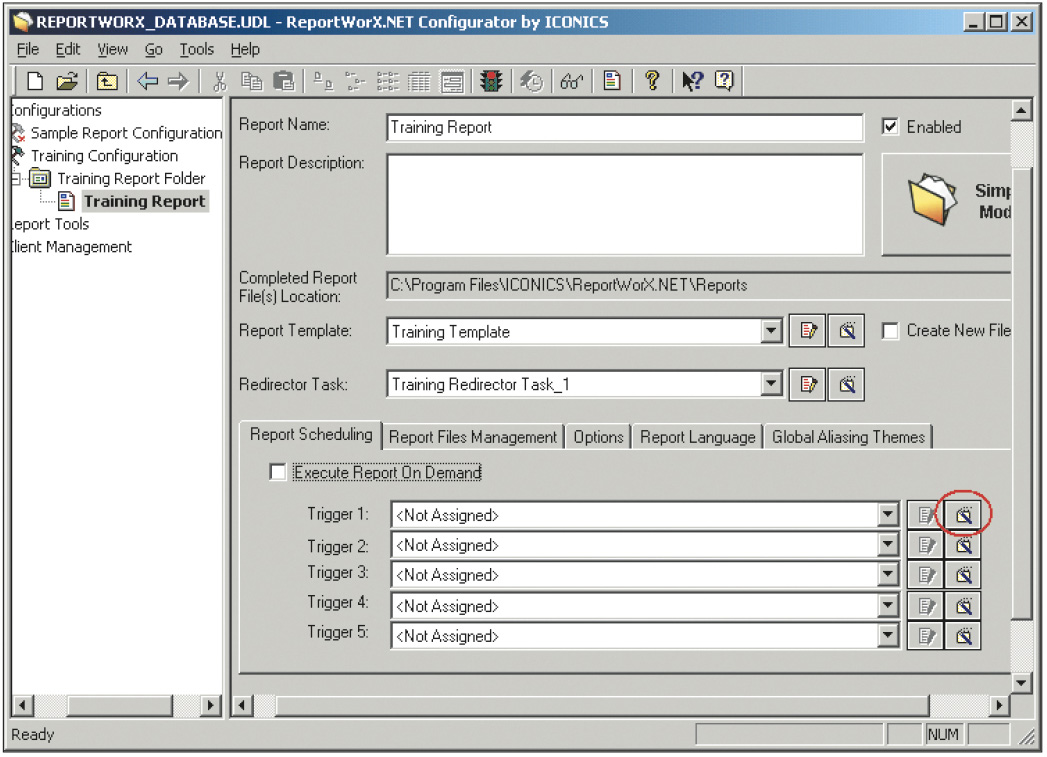
Task: Open the Help menu
Action: click(245, 49)
